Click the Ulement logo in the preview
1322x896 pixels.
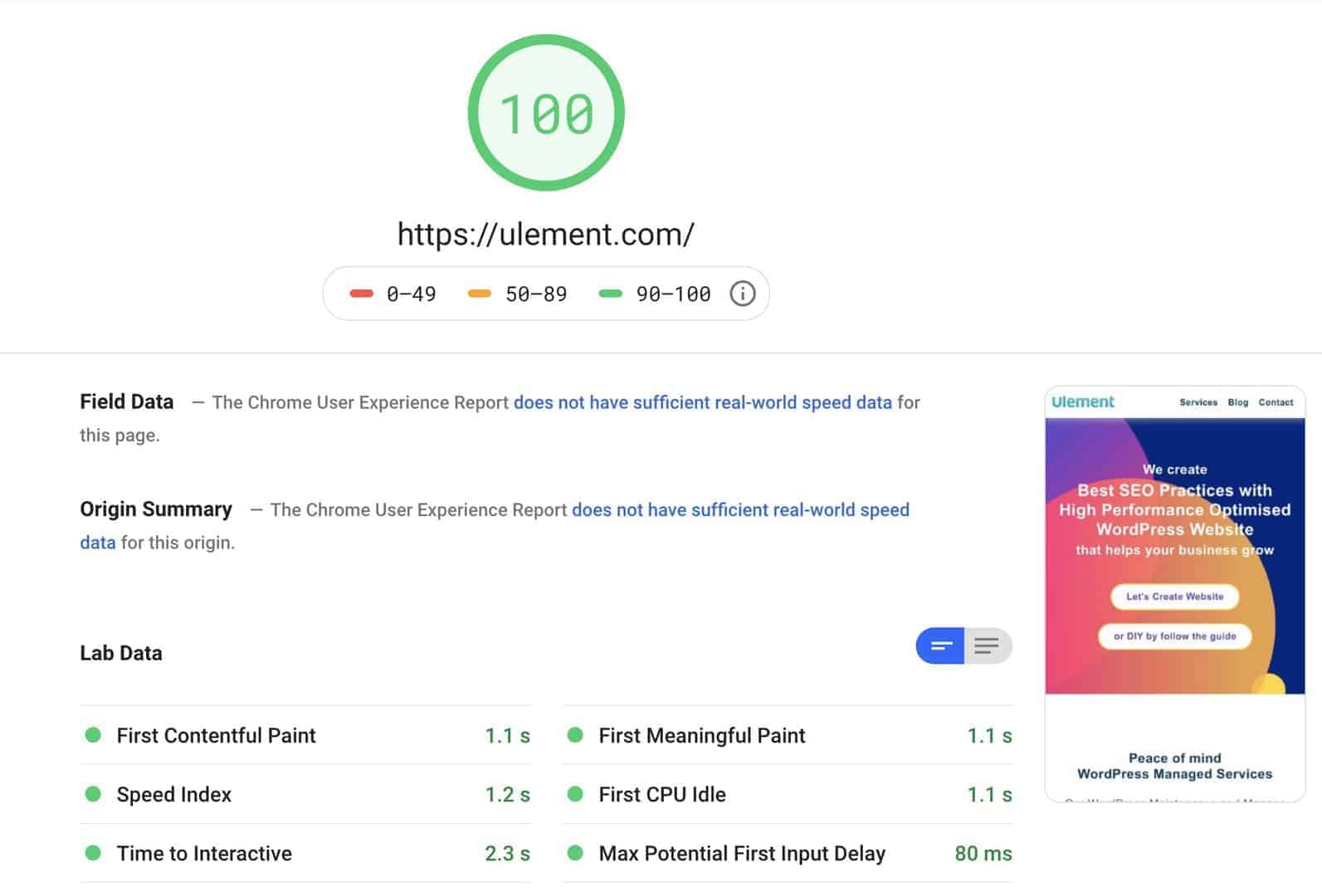[x=1083, y=402]
